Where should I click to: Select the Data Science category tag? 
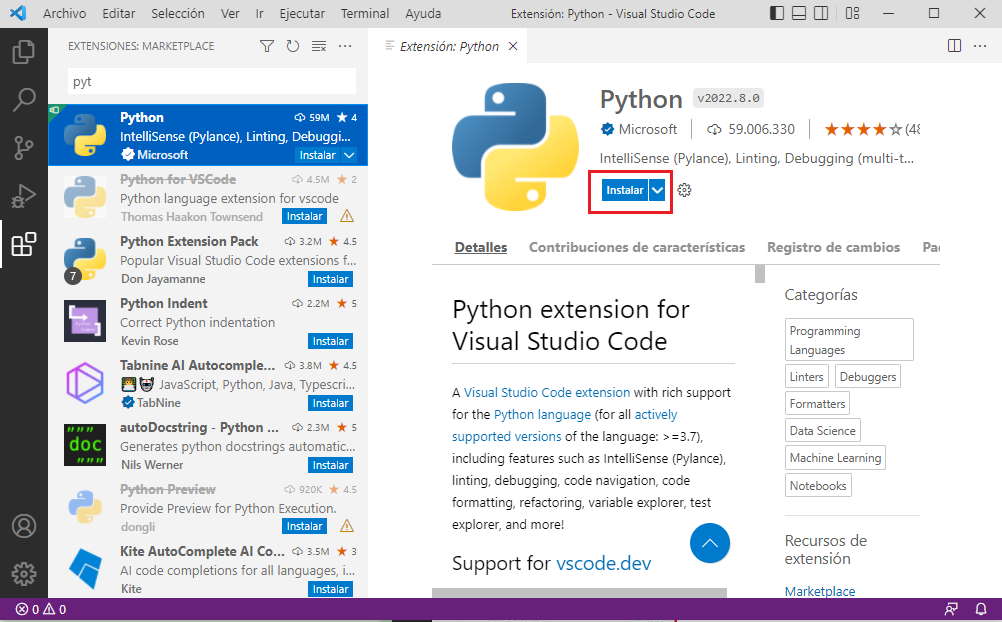822,430
